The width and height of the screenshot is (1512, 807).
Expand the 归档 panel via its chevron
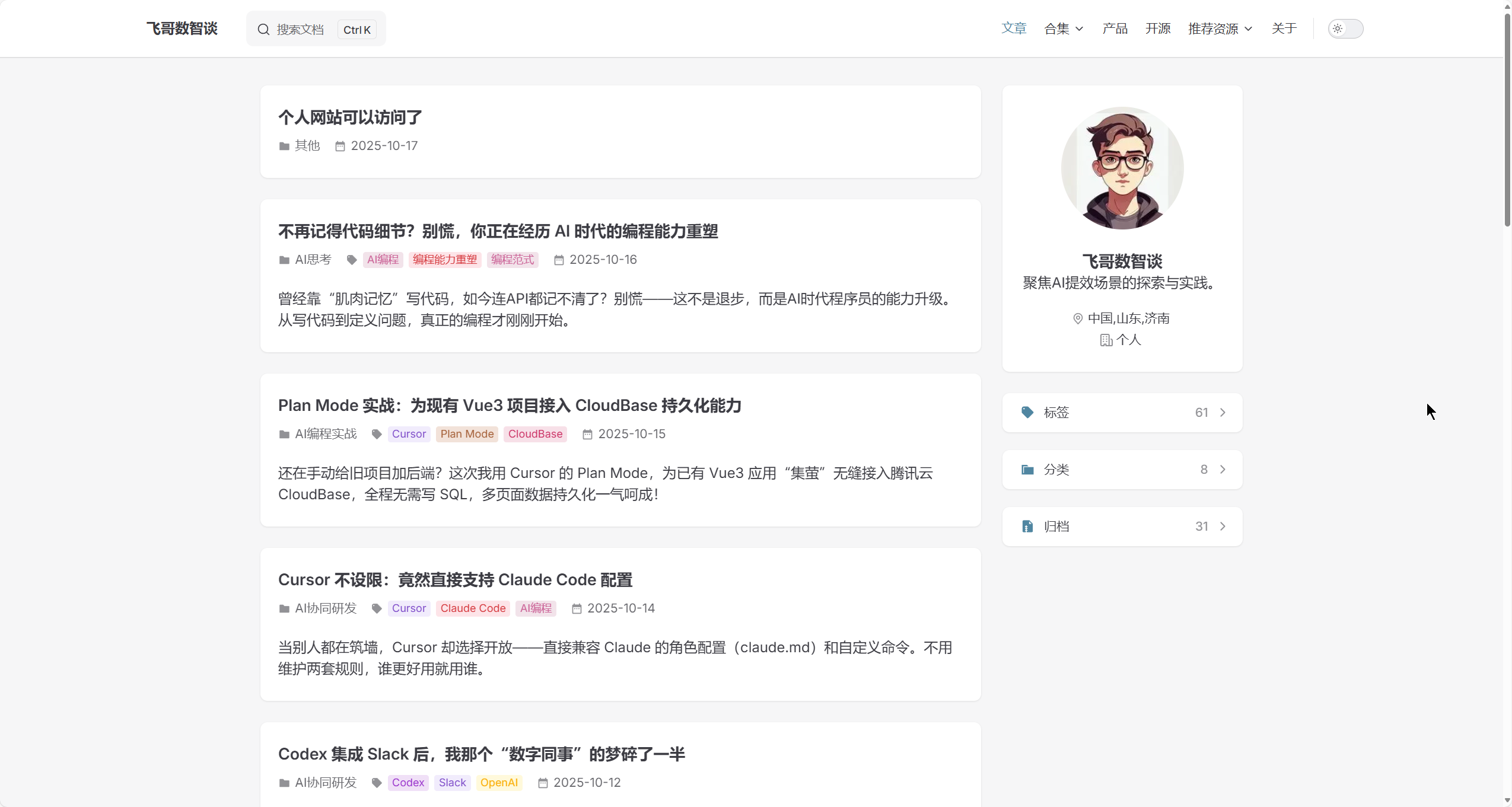tap(1224, 526)
